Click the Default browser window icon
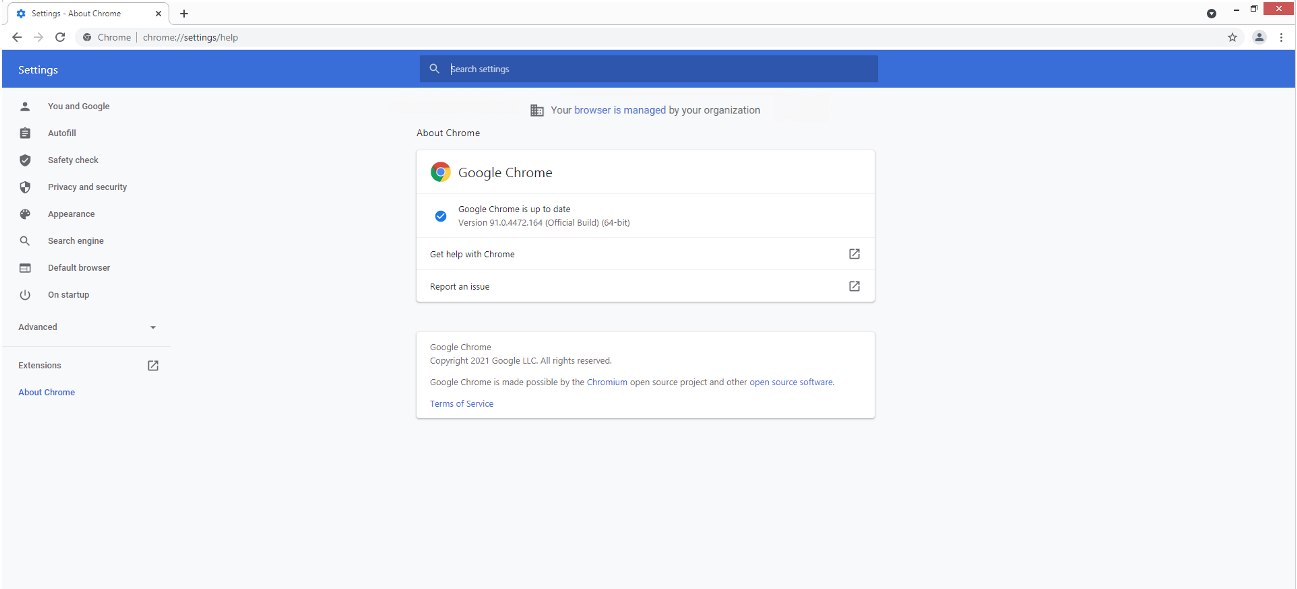Screen dimensions: 1297x589 [x=25, y=268]
